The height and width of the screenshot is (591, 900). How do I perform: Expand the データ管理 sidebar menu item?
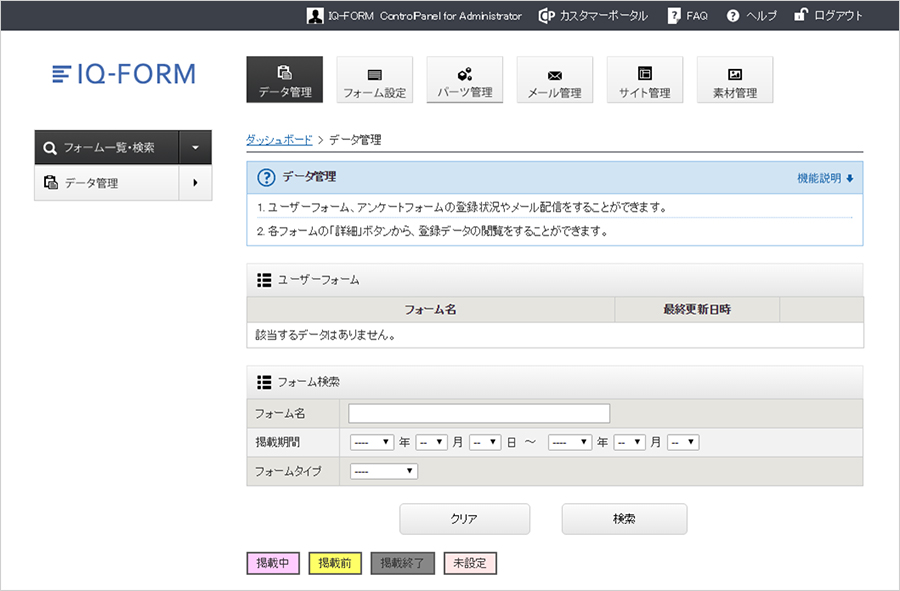(x=195, y=183)
